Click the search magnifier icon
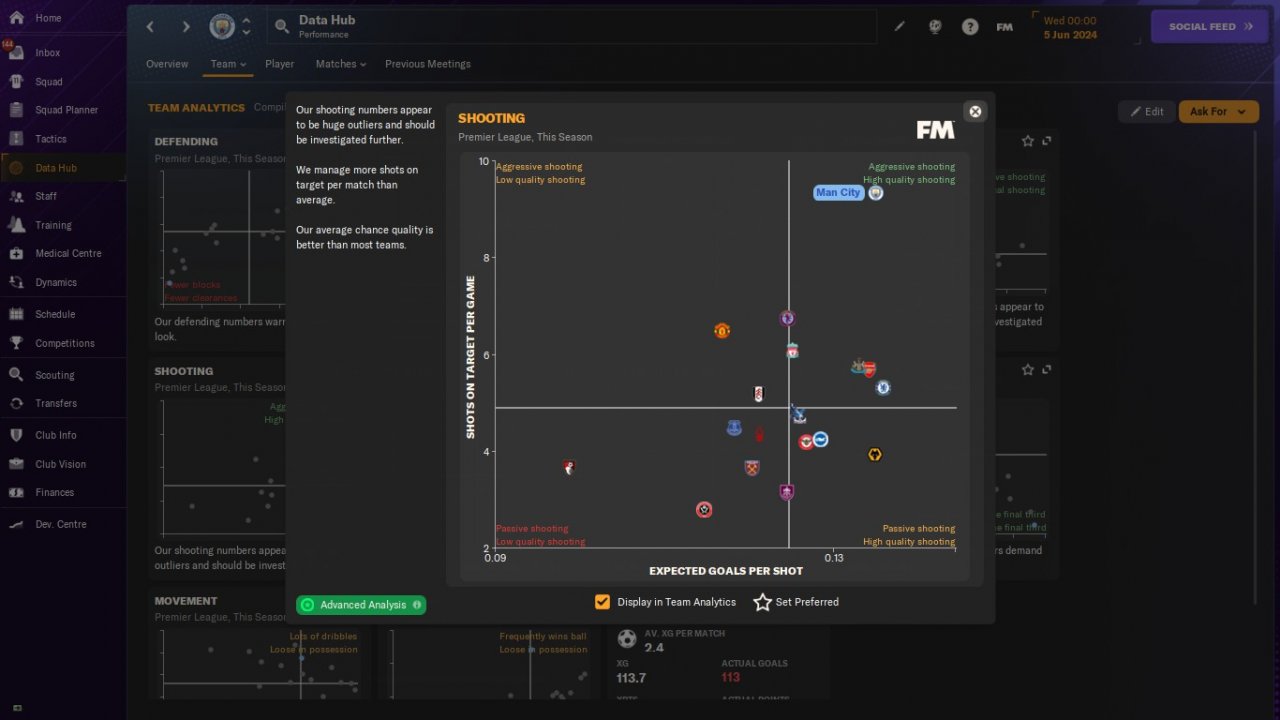The image size is (1280, 720). (282, 27)
